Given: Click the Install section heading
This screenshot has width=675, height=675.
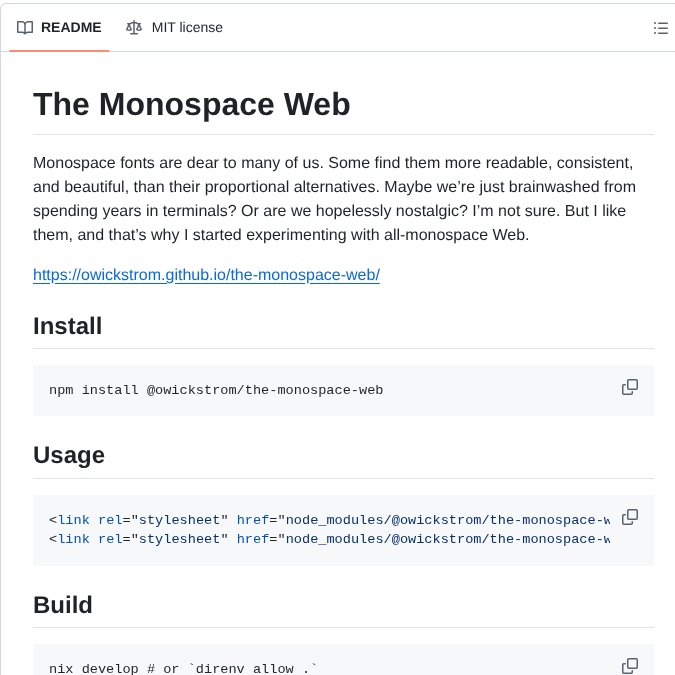Looking at the screenshot, I should tap(68, 326).
